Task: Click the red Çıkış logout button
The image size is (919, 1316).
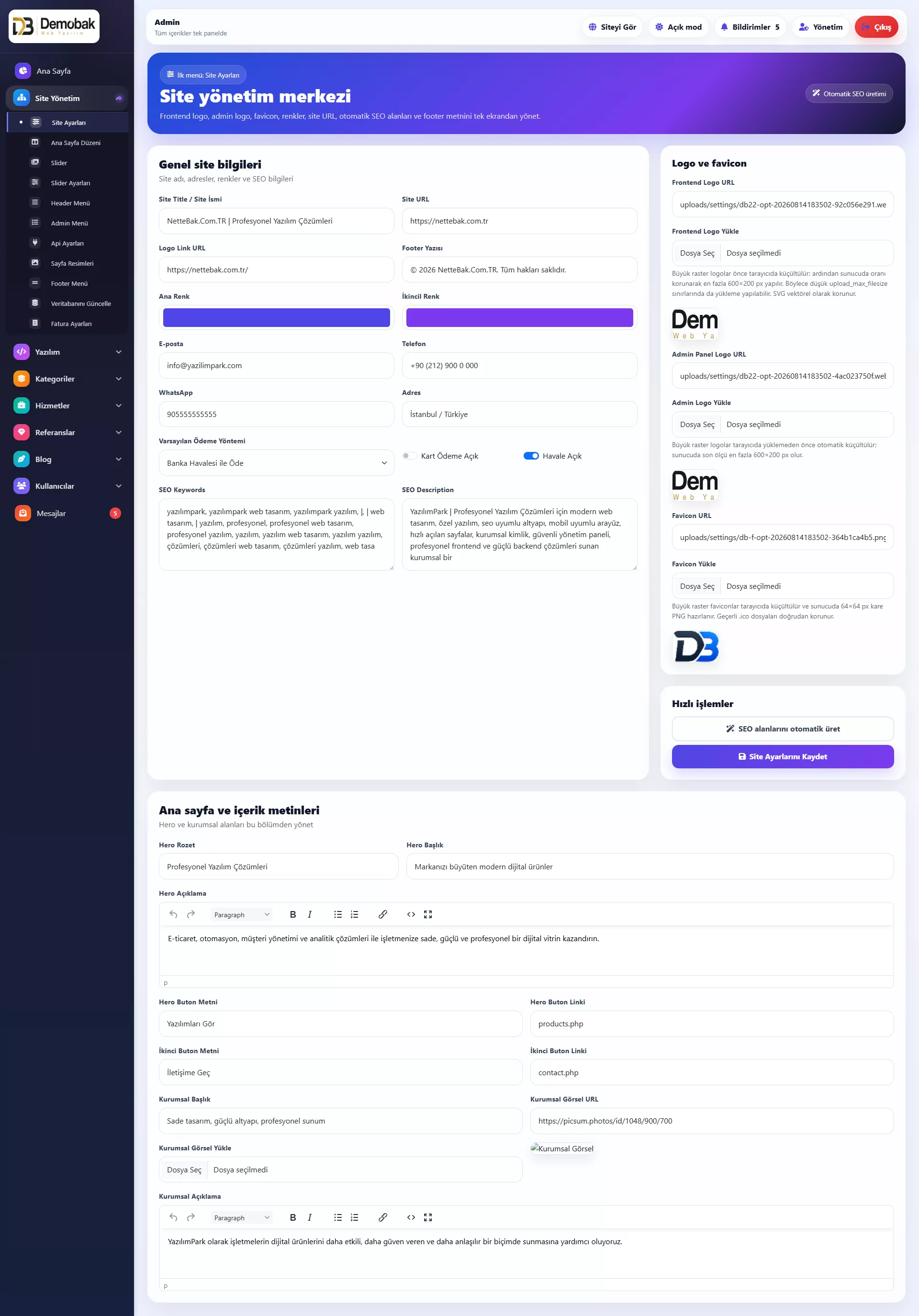Action: pyautogui.click(x=876, y=27)
